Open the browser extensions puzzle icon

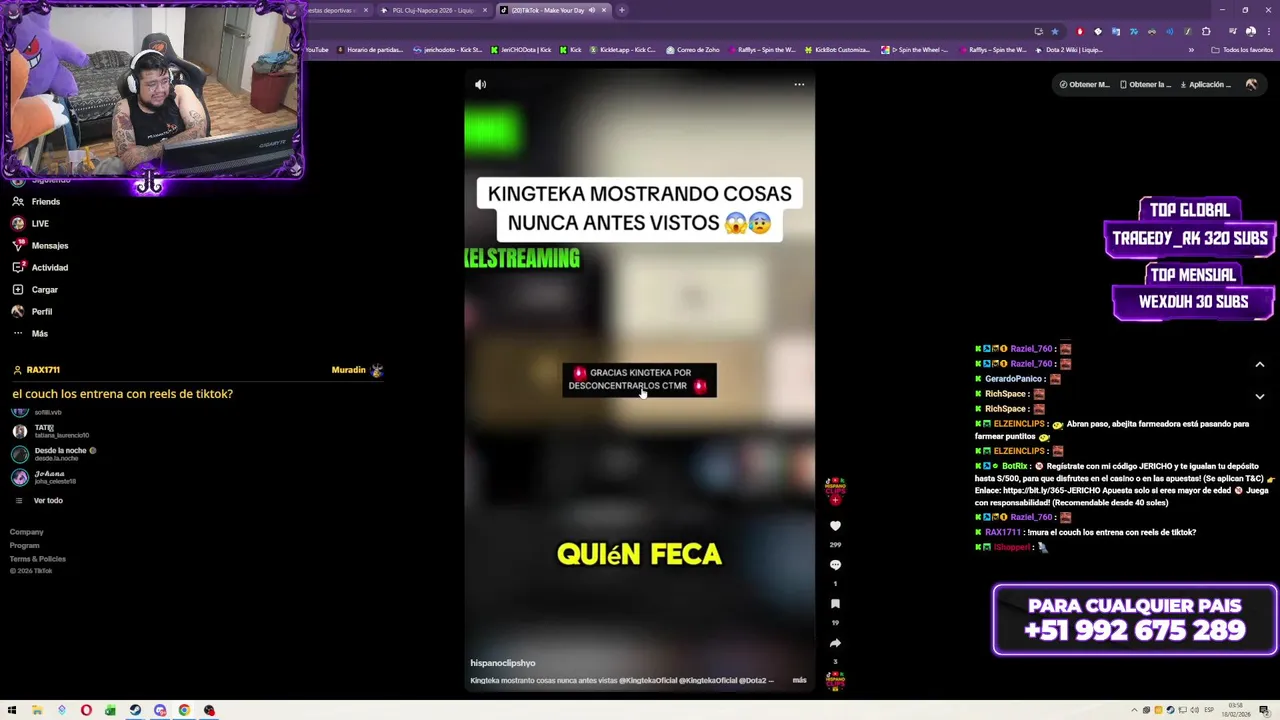[1206, 31]
